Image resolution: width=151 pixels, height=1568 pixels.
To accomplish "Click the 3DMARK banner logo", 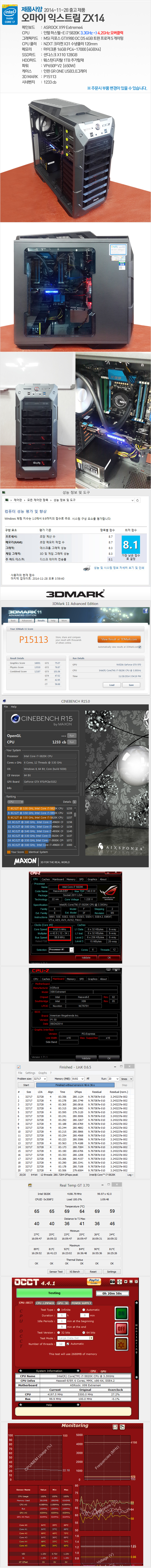I will [75, 594].
